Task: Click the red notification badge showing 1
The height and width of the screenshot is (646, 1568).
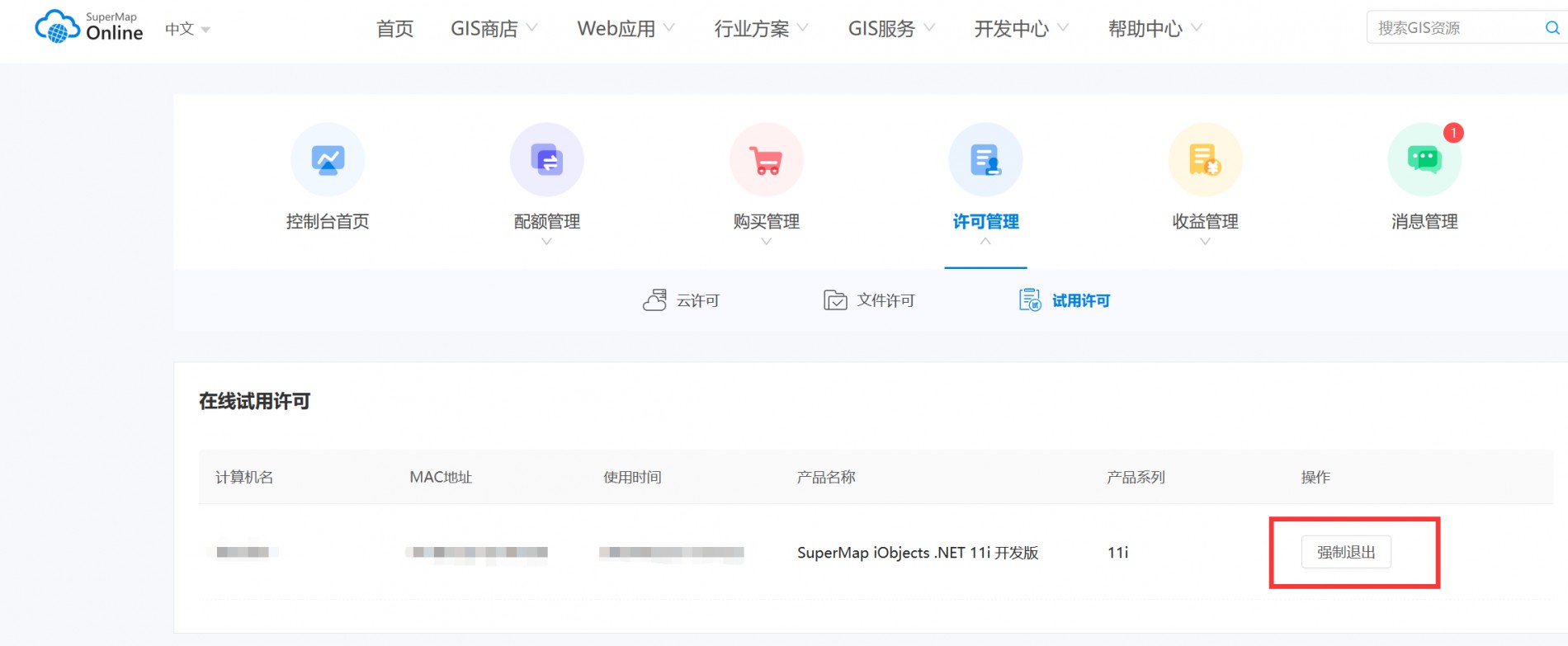Action: click(x=1453, y=133)
